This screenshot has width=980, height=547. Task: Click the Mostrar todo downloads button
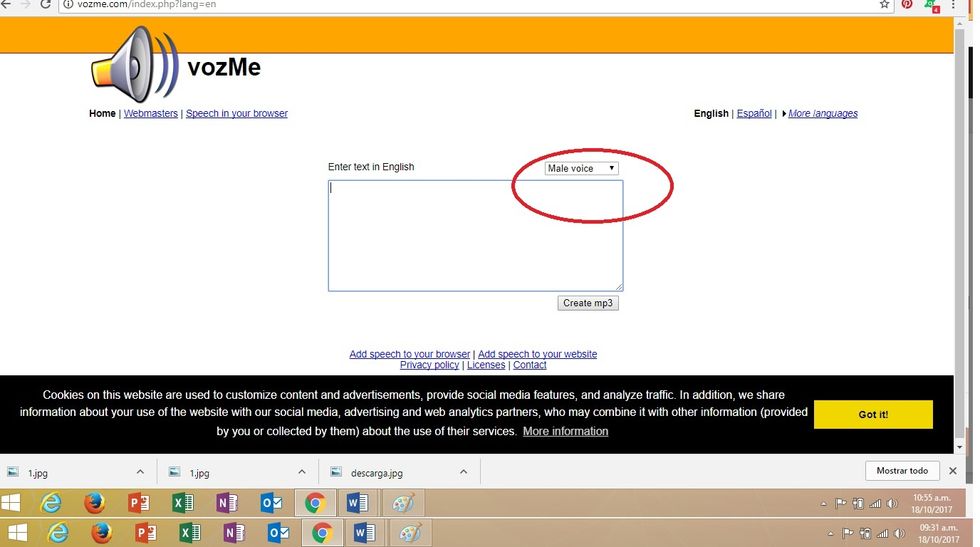902,471
